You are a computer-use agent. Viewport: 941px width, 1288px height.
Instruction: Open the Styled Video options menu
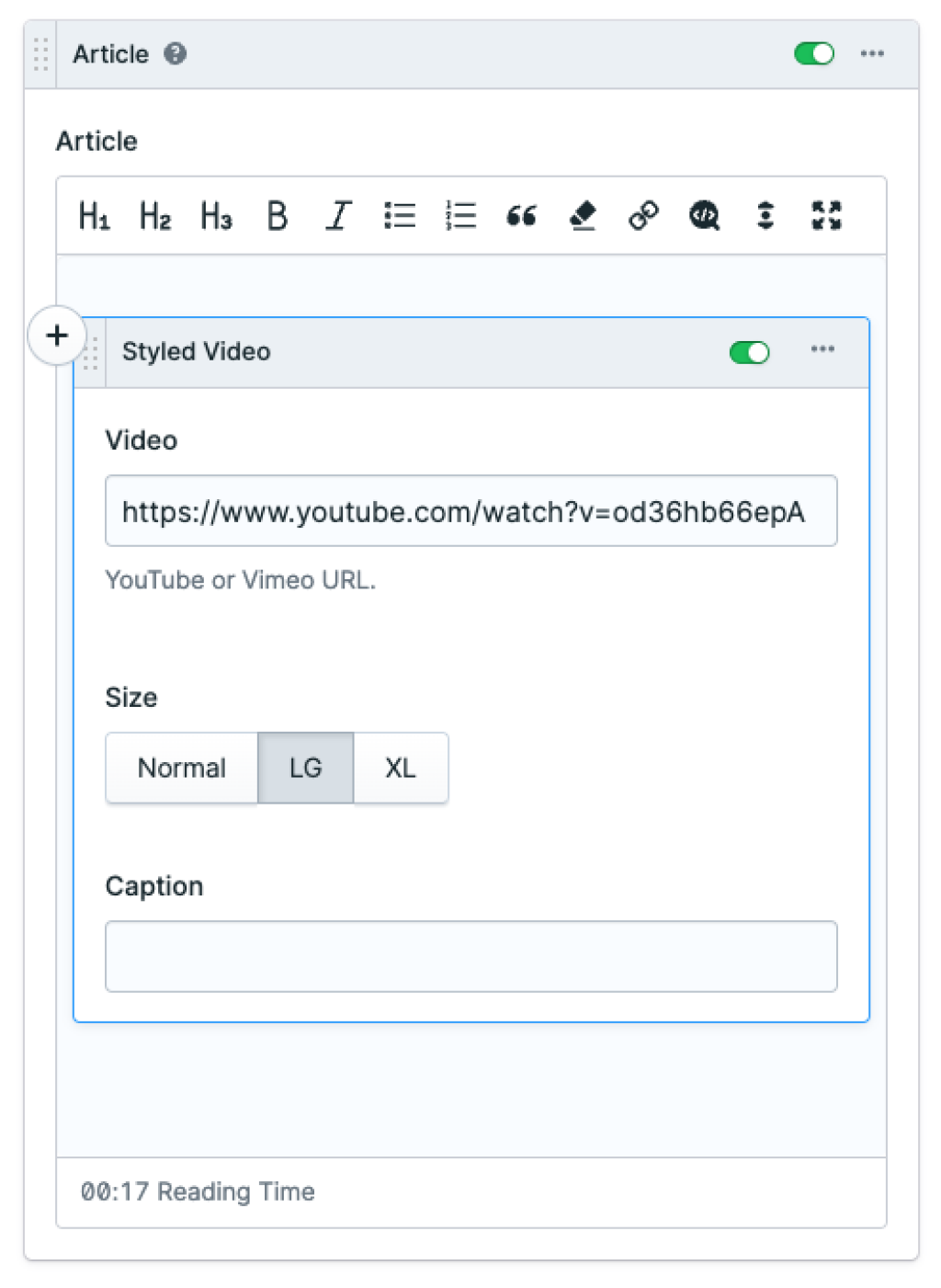tap(822, 350)
